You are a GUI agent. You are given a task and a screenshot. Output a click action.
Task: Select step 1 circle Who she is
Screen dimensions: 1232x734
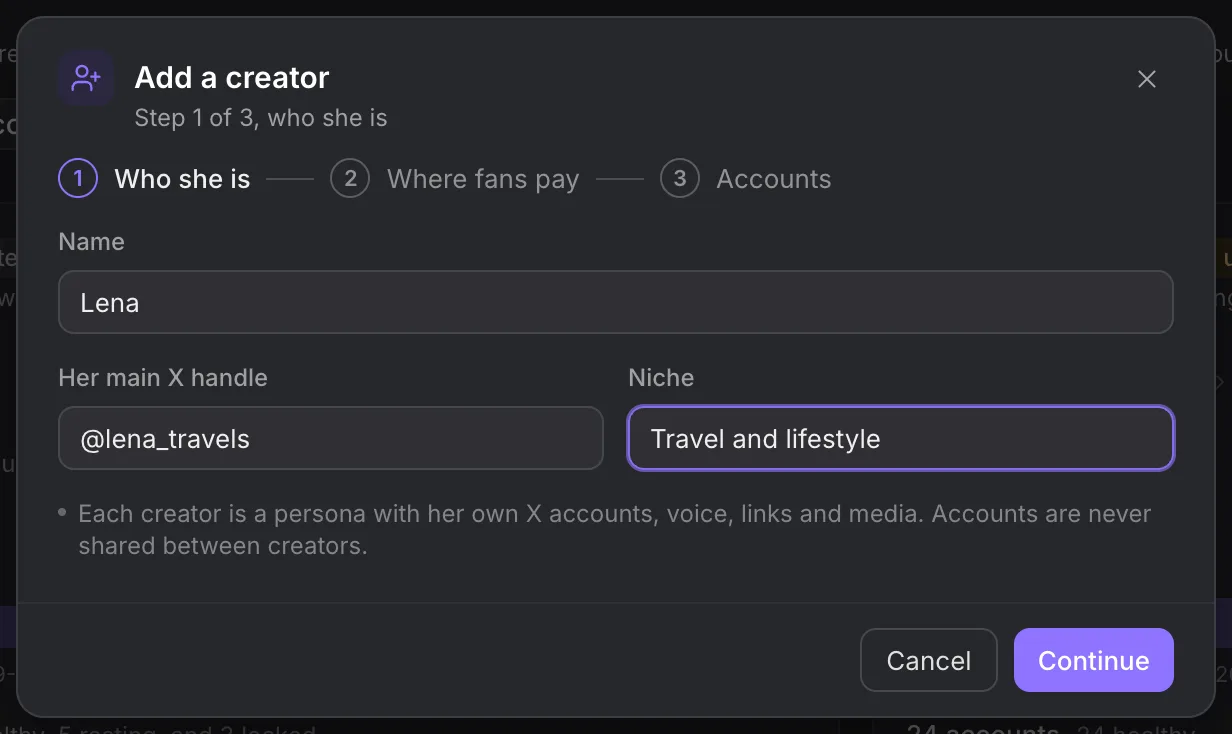click(x=78, y=179)
